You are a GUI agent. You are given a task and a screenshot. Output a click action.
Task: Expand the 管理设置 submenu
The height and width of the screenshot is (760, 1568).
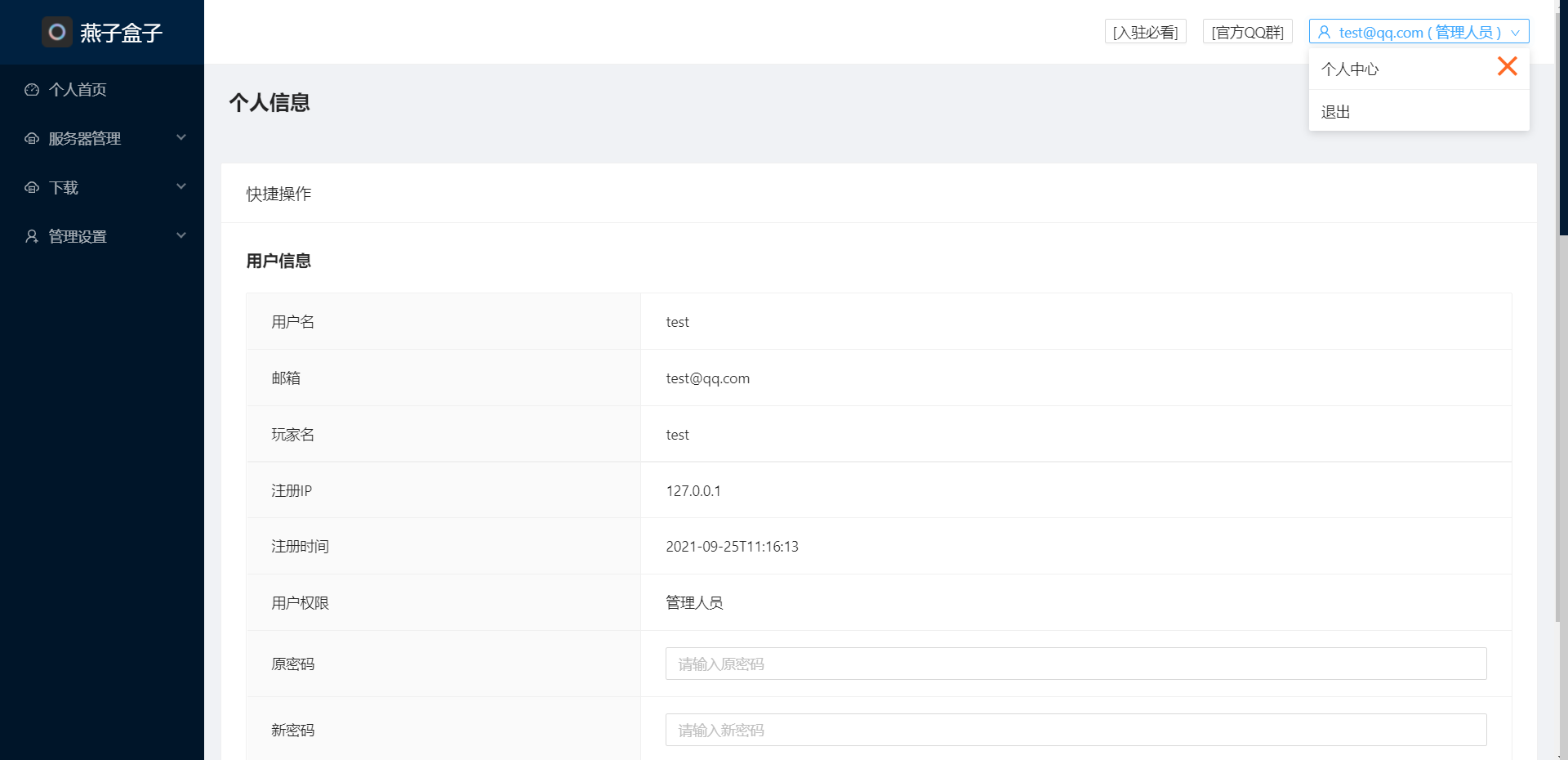pyautogui.click(x=180, y=236)
